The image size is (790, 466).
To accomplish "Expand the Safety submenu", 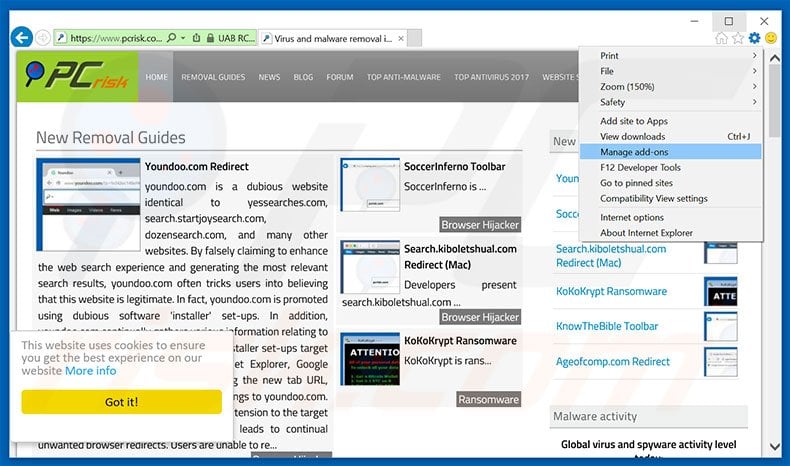I will [671, 102].
